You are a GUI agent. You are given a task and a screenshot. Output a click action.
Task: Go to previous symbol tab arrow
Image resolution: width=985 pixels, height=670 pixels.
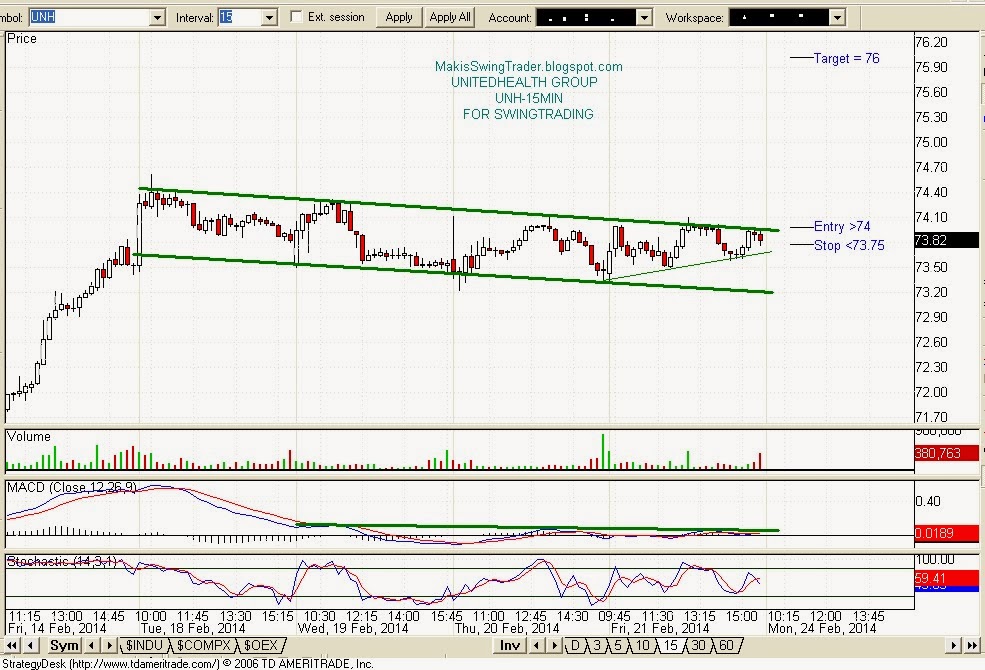click(x=92, y=645)
